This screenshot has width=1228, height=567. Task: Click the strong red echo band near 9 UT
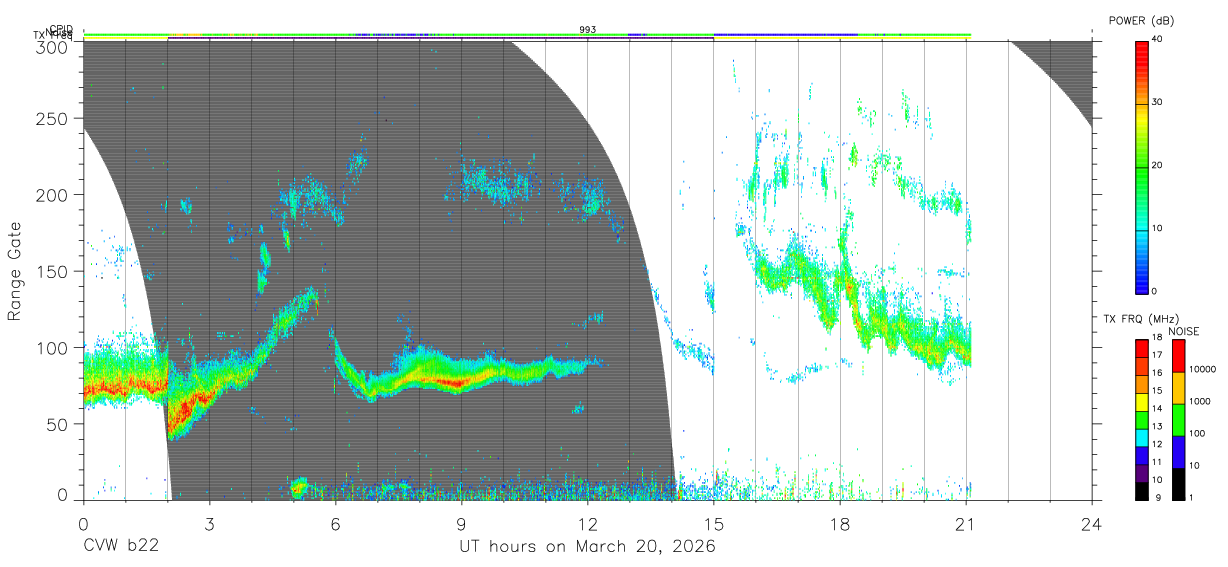tap(455, 382)
